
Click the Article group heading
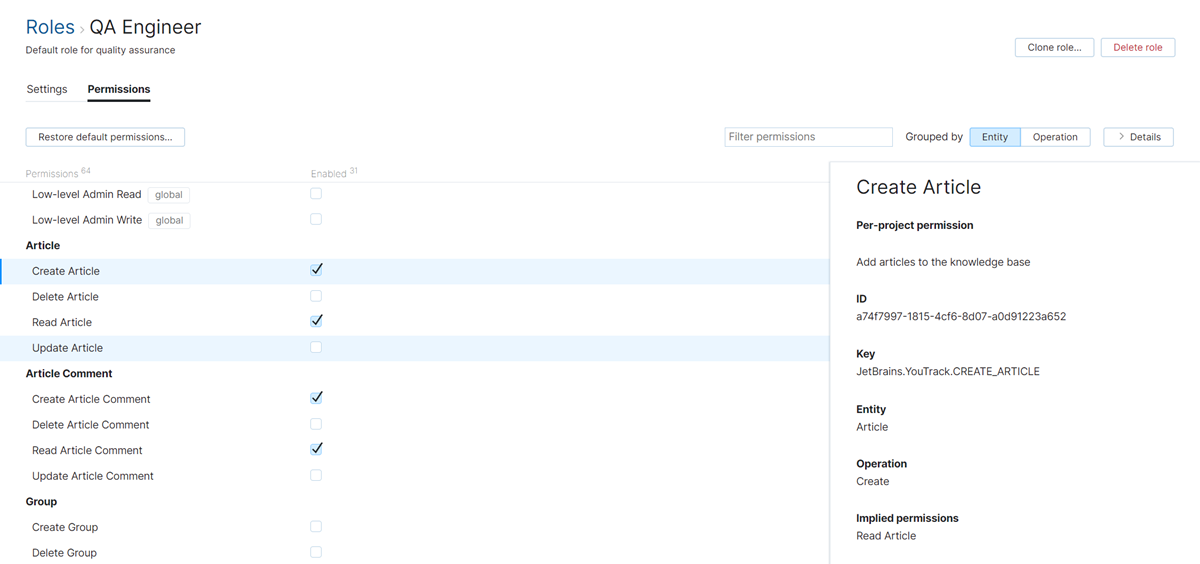click(x=43, y=245)
